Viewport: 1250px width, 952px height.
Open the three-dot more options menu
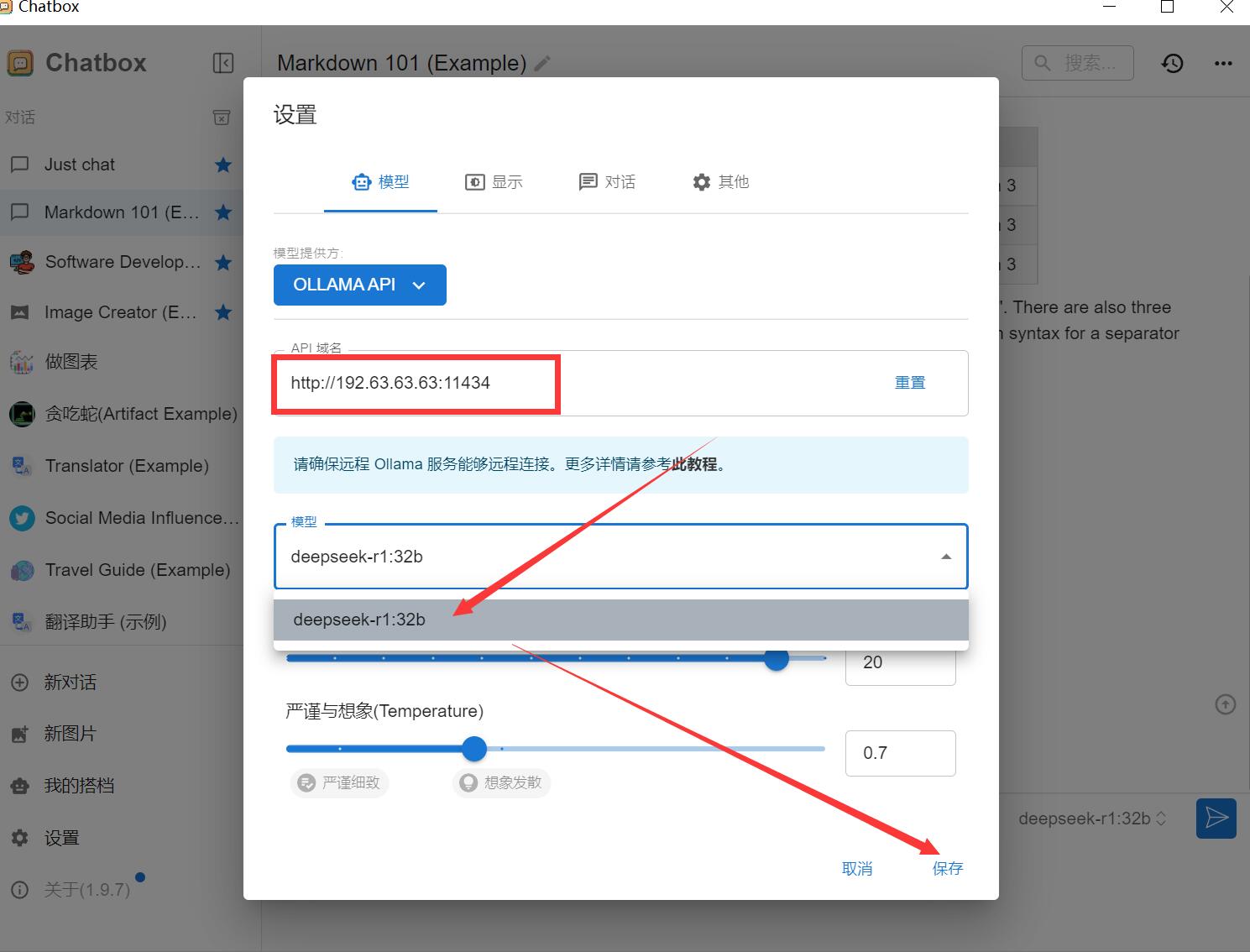[x=1223, y=63]
